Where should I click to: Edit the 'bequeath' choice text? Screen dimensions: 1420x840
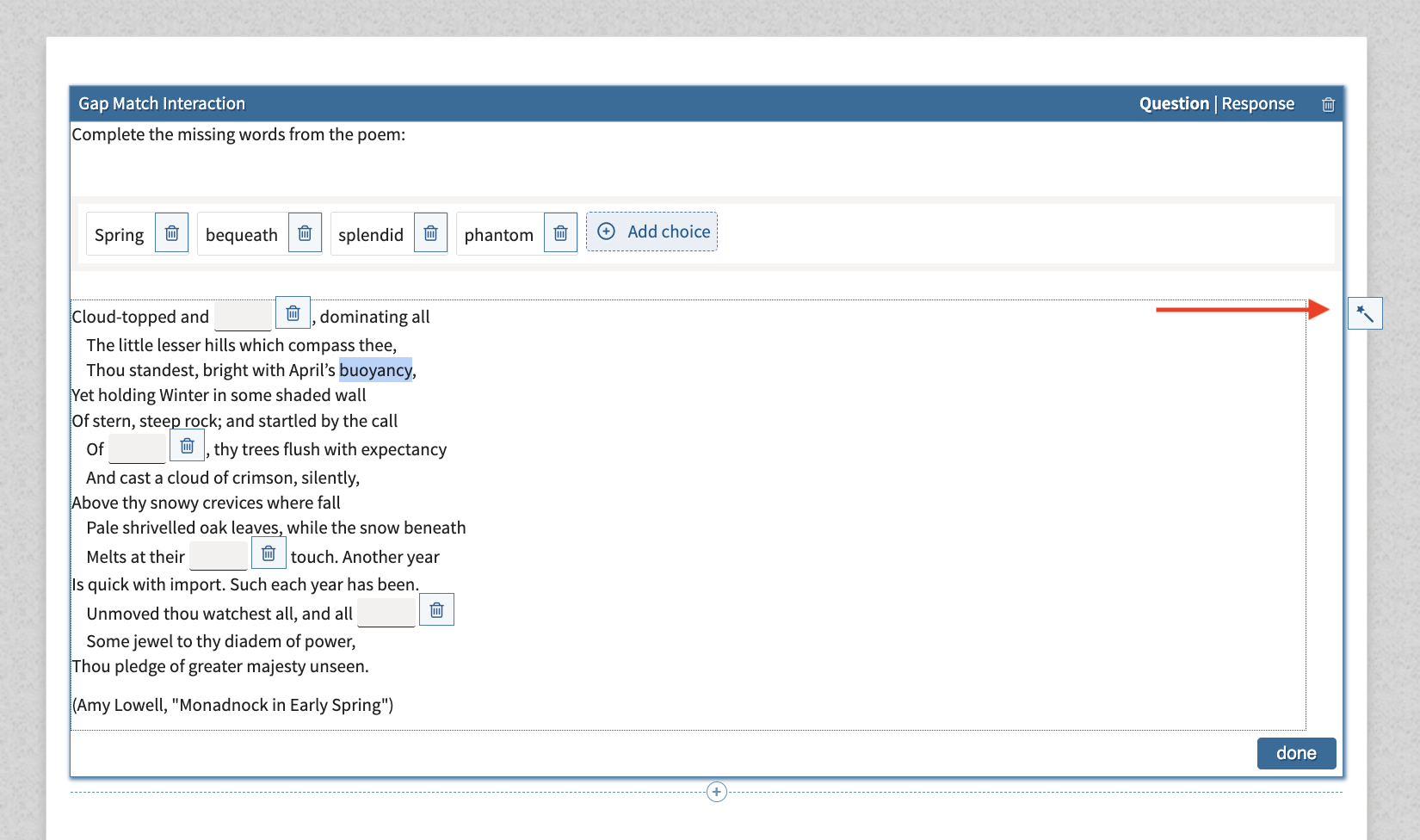point(242,235)
